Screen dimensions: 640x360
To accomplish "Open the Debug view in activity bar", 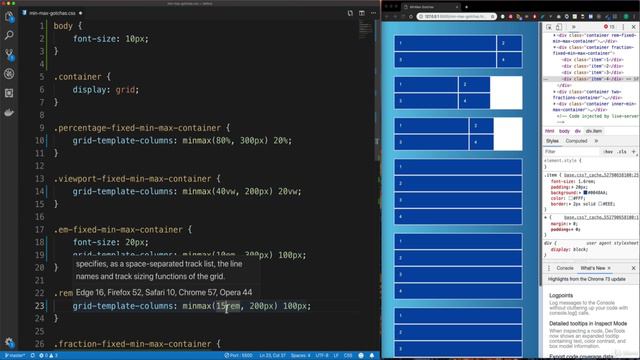I will [x=9, y=74].
